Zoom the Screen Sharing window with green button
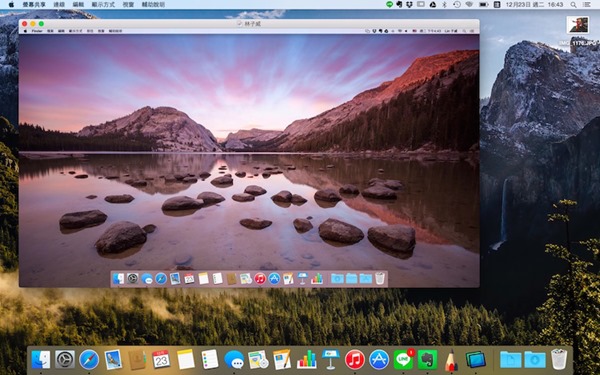Viewport: 600px width, 375px height. [x=41, y=24]
